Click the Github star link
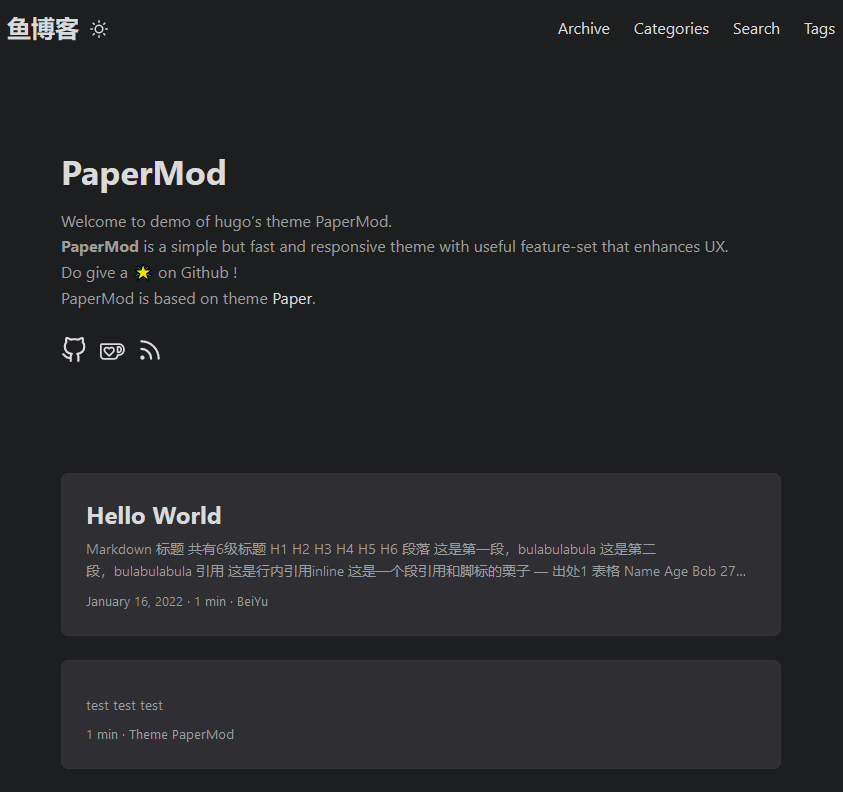This screenshot has width=843, height=792. pyautogui.click(x=206, y=272)
